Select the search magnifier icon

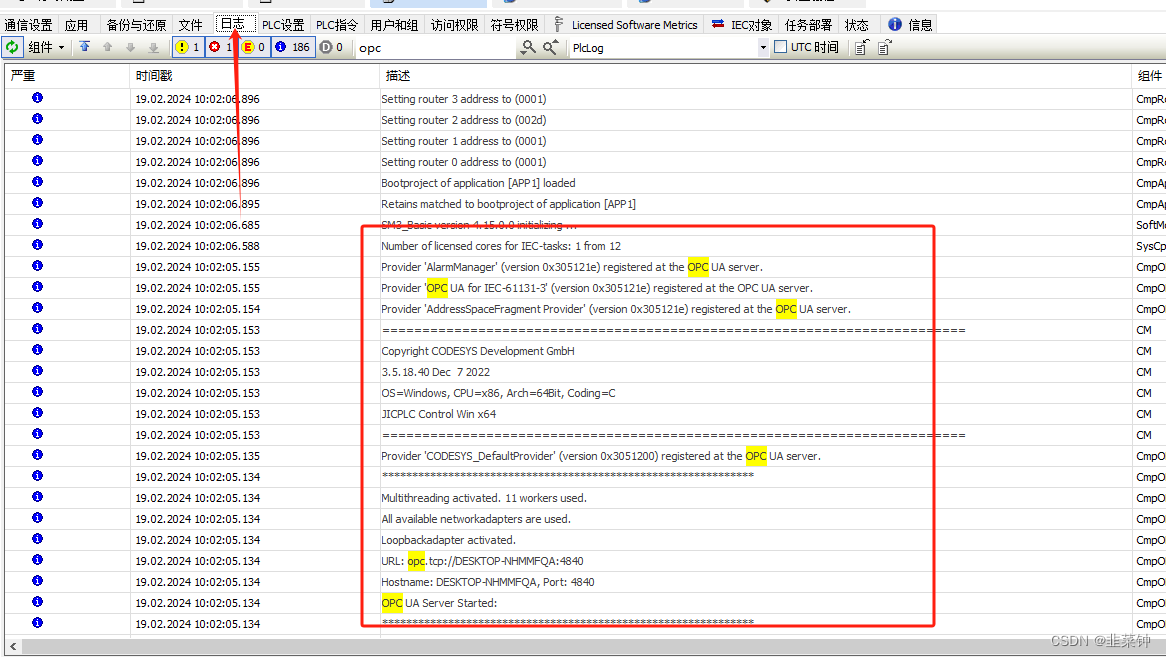click(528, 47)
